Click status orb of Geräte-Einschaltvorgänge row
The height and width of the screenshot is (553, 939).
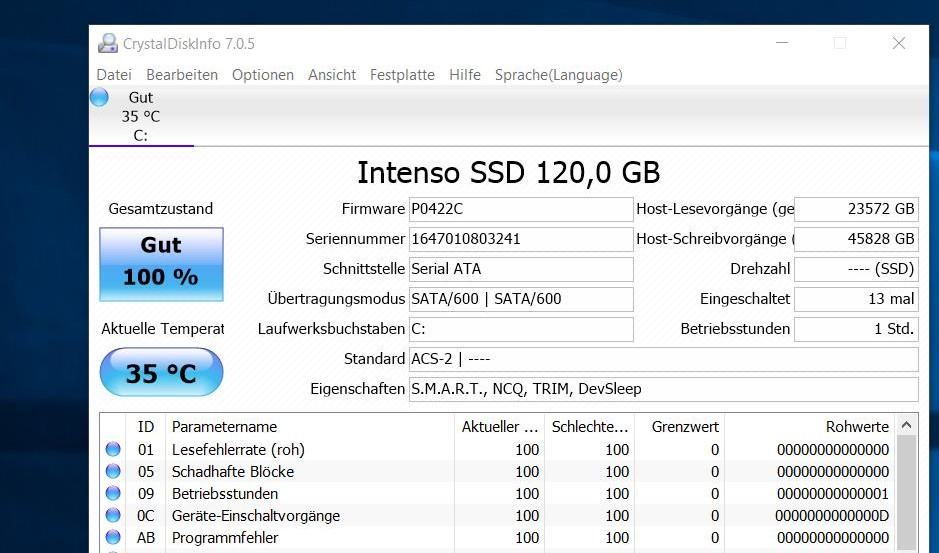[113, 515]
